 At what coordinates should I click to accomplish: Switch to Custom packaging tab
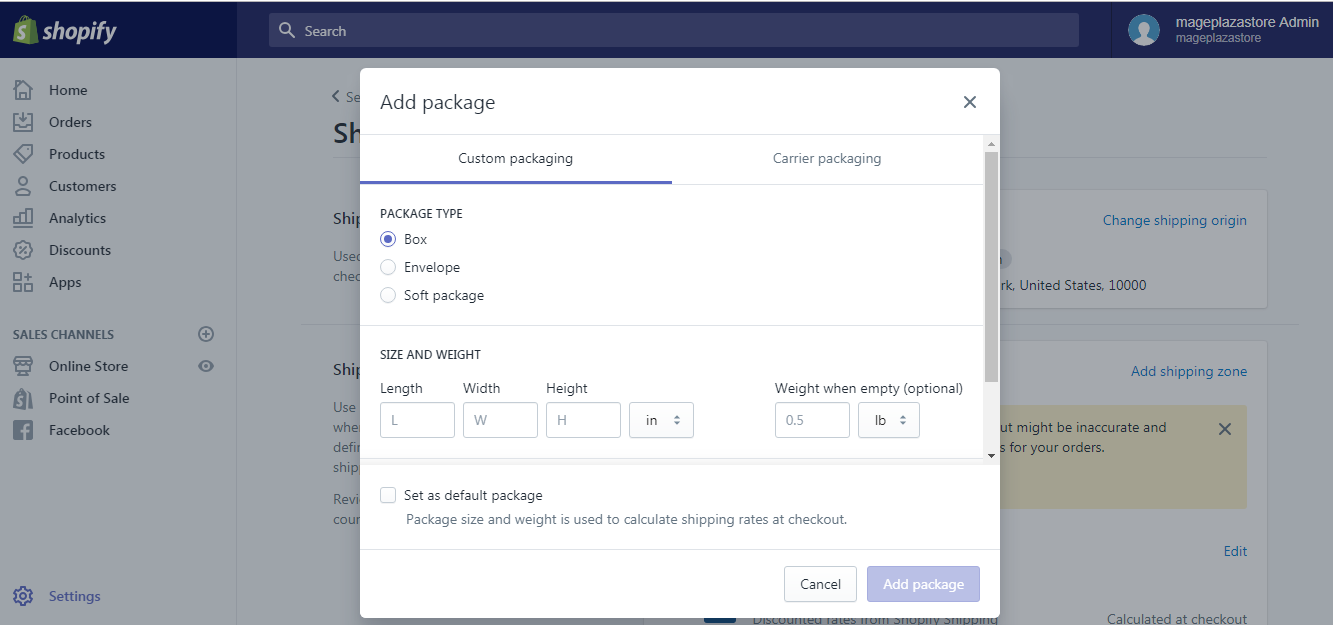pyautogui.click(x=516, y=159)
